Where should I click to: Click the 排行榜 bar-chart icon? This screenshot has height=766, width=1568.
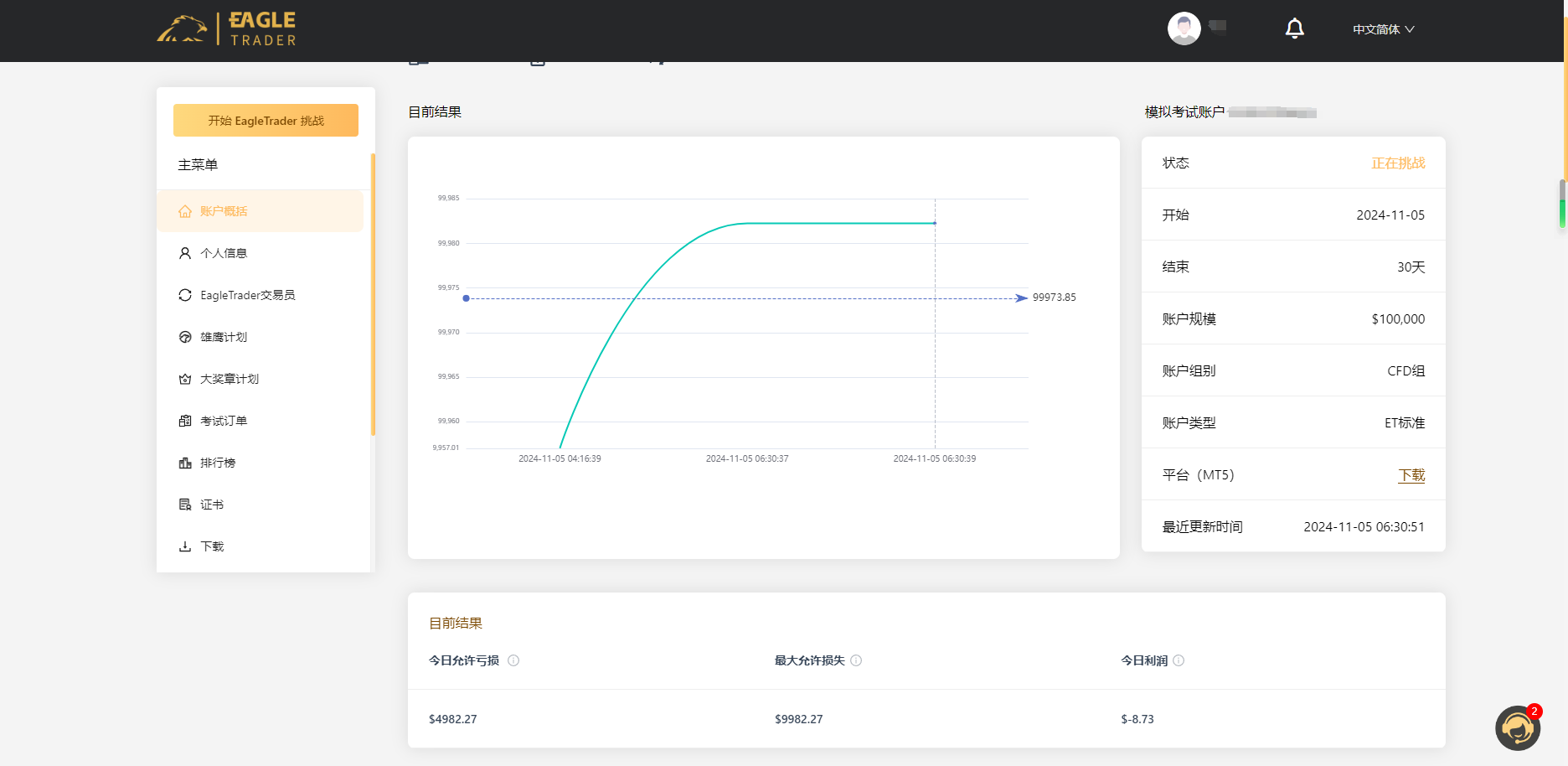[x=185, y=462]
